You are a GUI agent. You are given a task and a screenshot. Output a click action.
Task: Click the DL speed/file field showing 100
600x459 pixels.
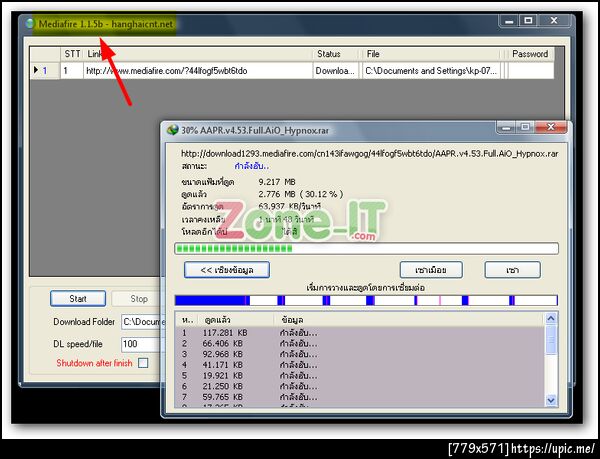coord(141,344)
